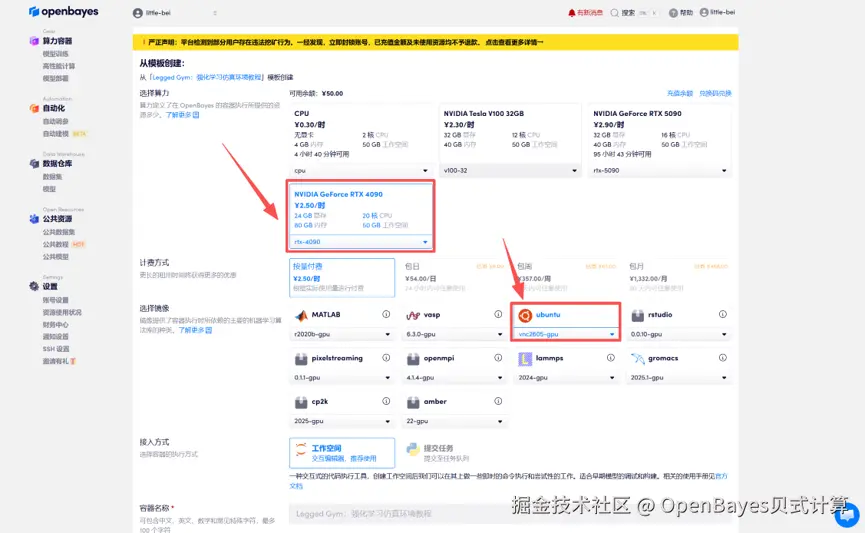
Task: Select 工作空间 access method
Action: click(342, 452)
